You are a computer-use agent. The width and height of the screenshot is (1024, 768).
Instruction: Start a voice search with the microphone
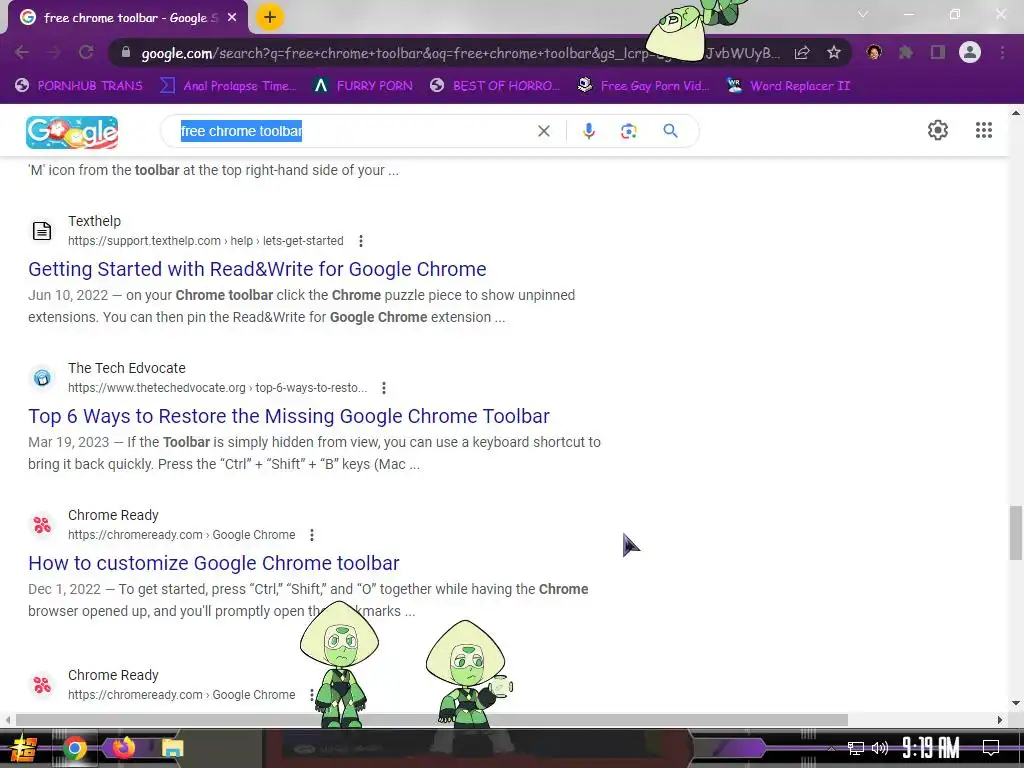(x=588, y=131)
